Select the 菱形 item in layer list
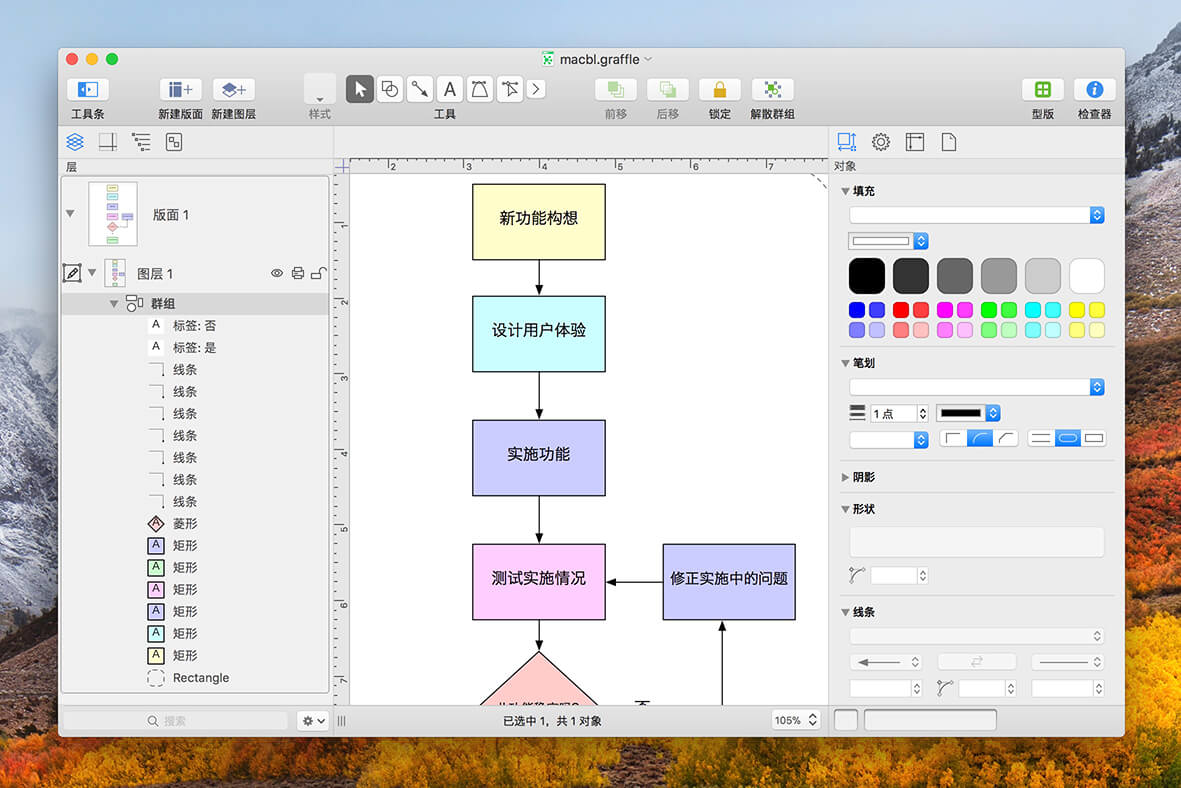The width and height of the screenshot is (1181, 788). pos(185,524)
